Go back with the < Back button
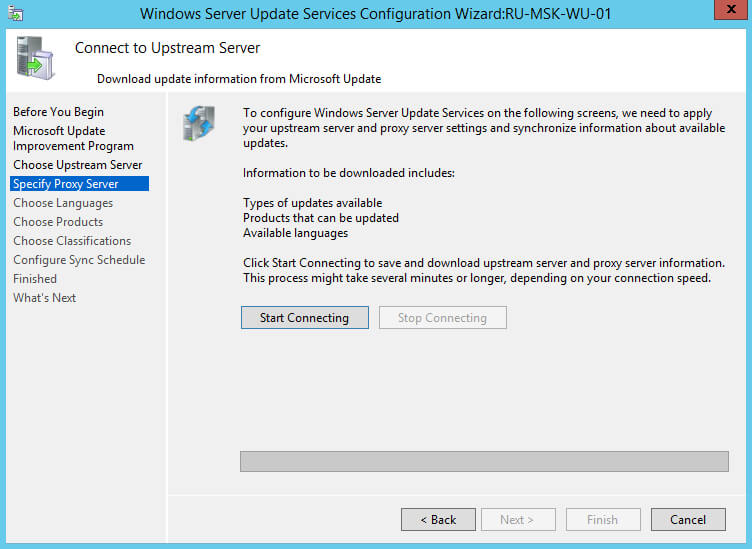752x549 pixels. pyautogui.click(x=438, y=520)
